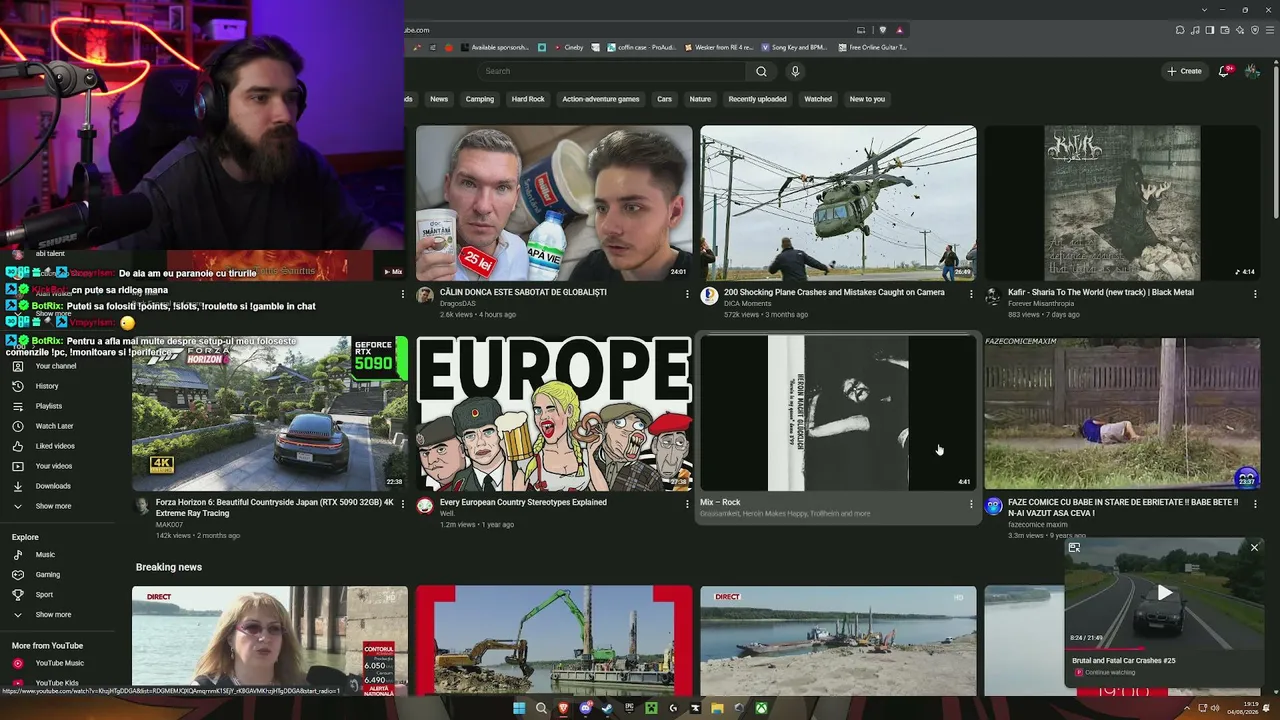
Task: Expand Show more under Downloads in the sidebar
Action: tap(54, 506)
